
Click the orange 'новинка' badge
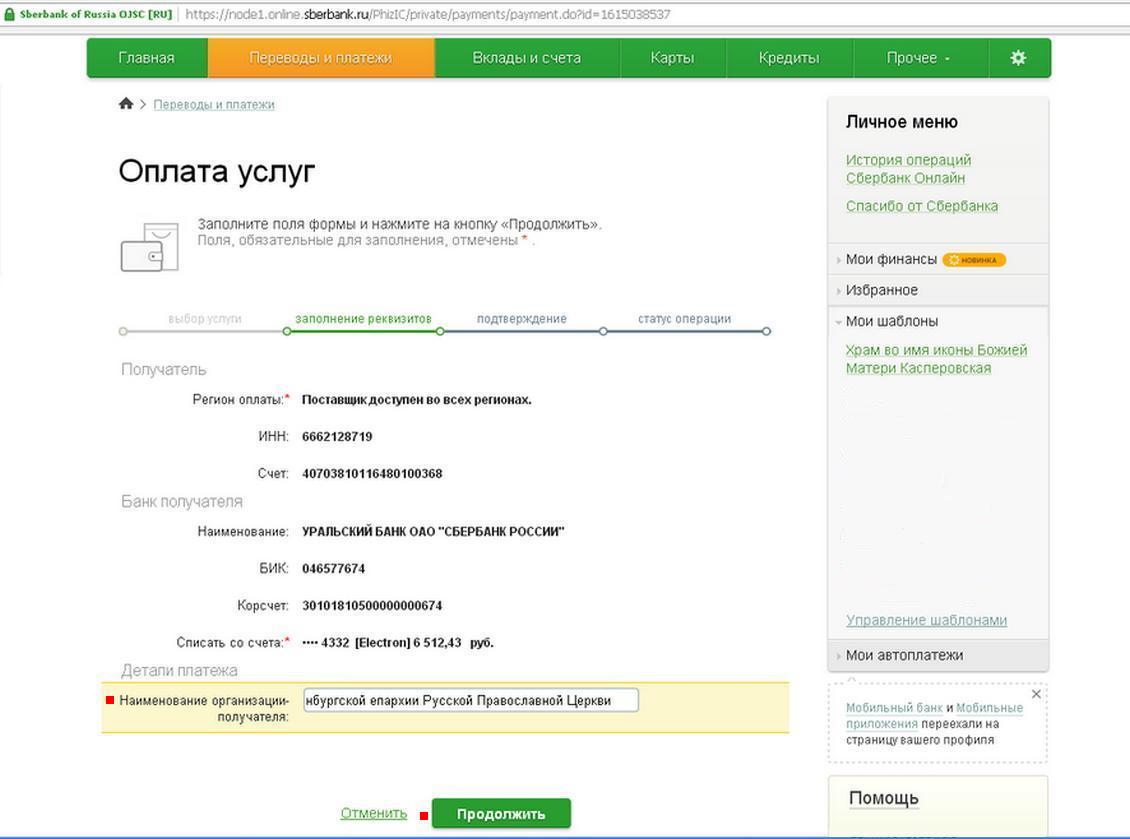point(974,259)
